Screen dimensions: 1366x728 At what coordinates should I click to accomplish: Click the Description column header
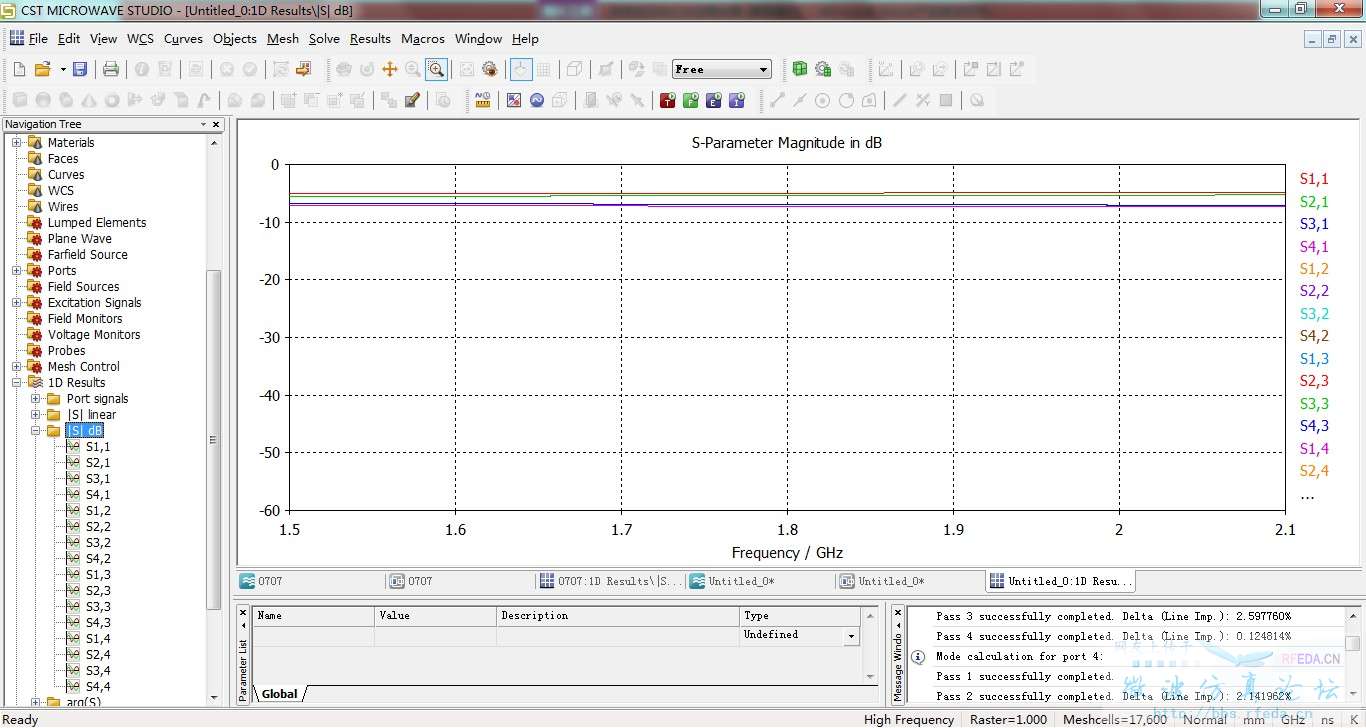(x=618, y=616)
